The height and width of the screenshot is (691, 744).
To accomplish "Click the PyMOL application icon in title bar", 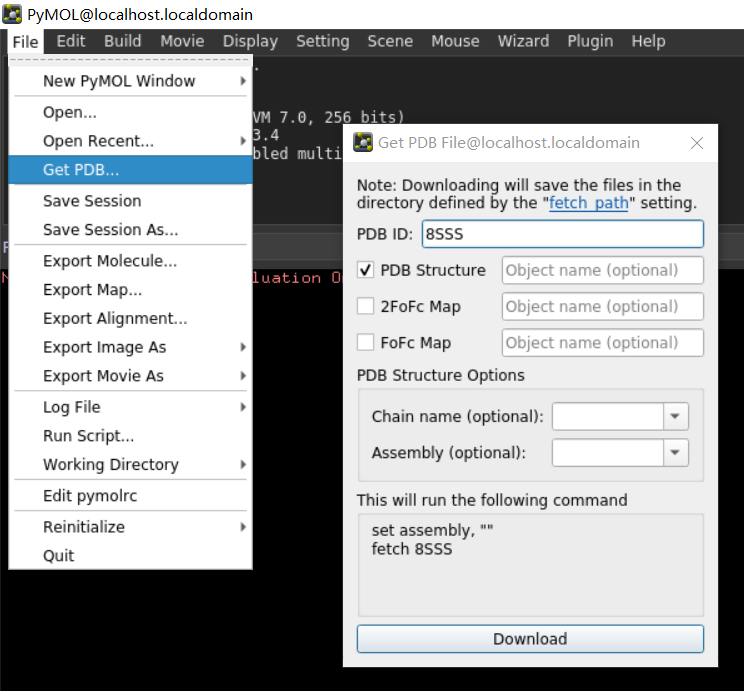I will tap(12, 14).
